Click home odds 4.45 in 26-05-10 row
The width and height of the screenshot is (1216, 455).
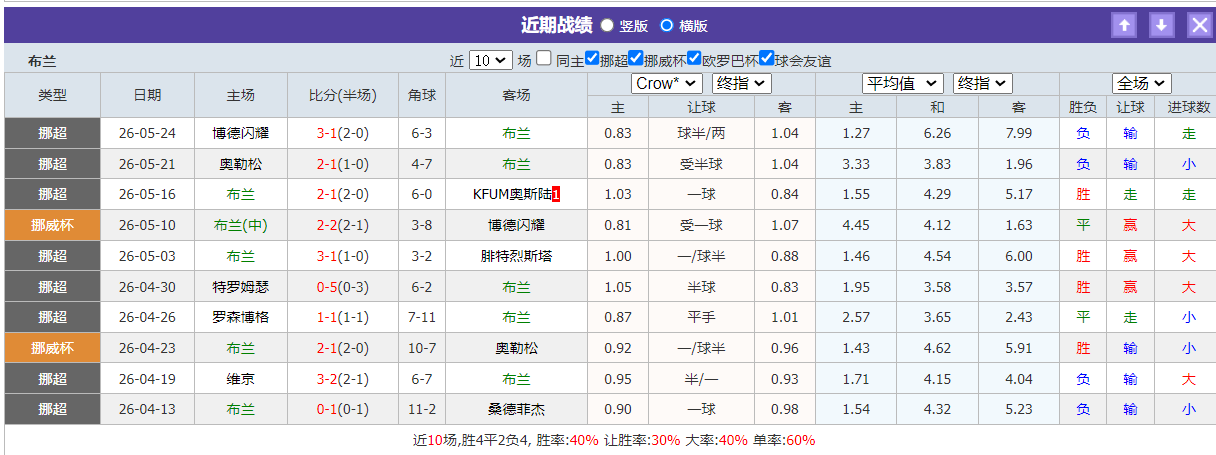[x=856, y=225]
